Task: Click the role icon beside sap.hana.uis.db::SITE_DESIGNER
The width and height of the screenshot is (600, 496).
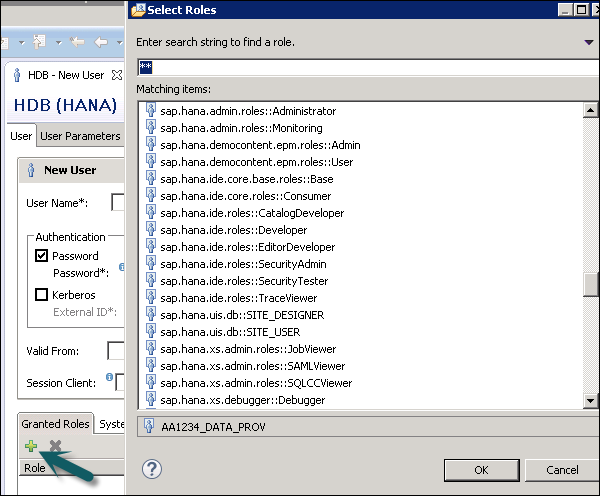Action: point(151,314)
